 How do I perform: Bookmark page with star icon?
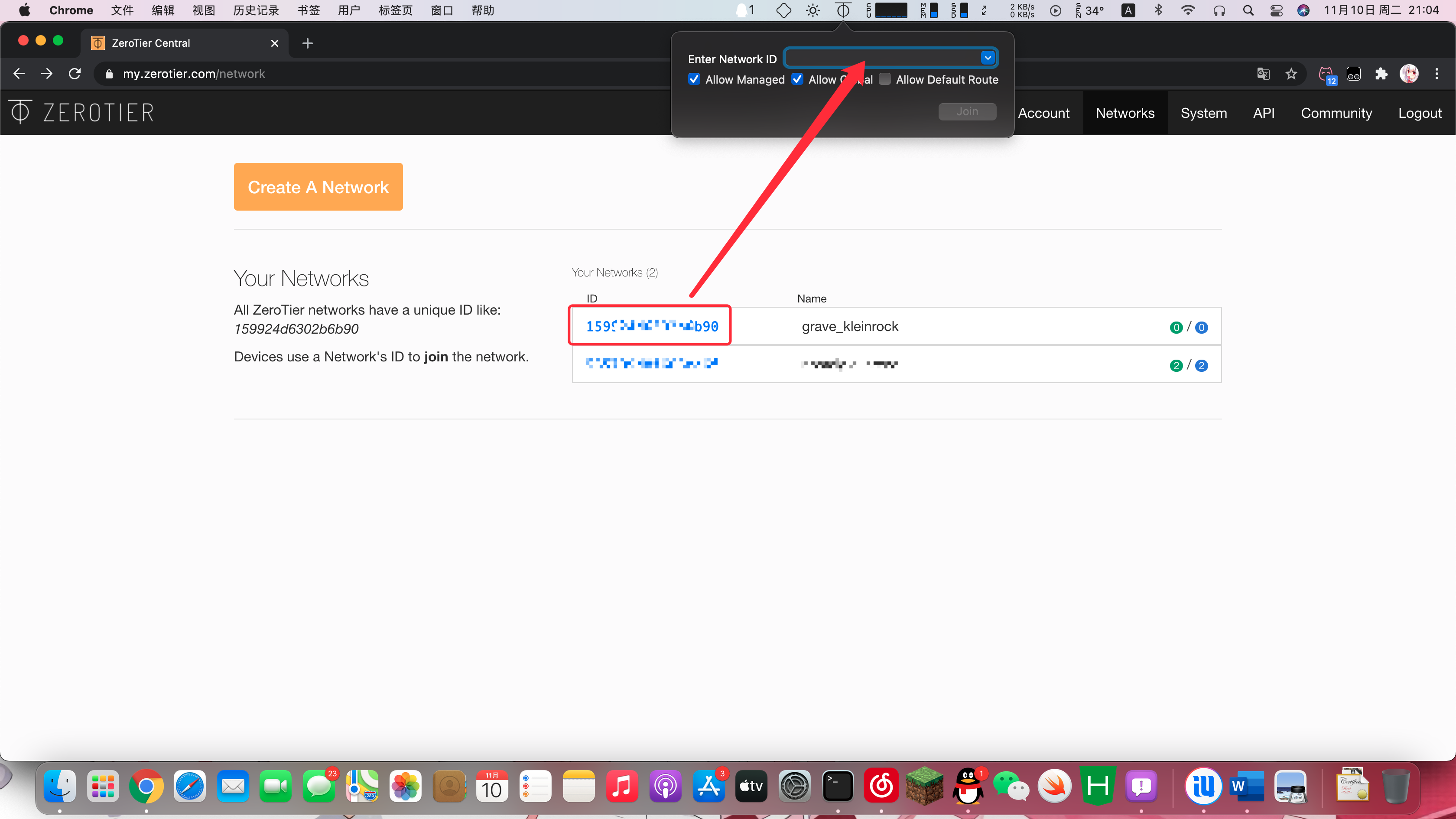pos(1291,74)
